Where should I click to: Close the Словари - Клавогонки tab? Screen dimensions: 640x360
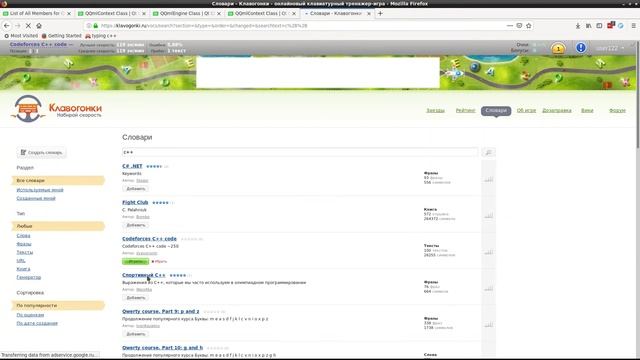369,13
